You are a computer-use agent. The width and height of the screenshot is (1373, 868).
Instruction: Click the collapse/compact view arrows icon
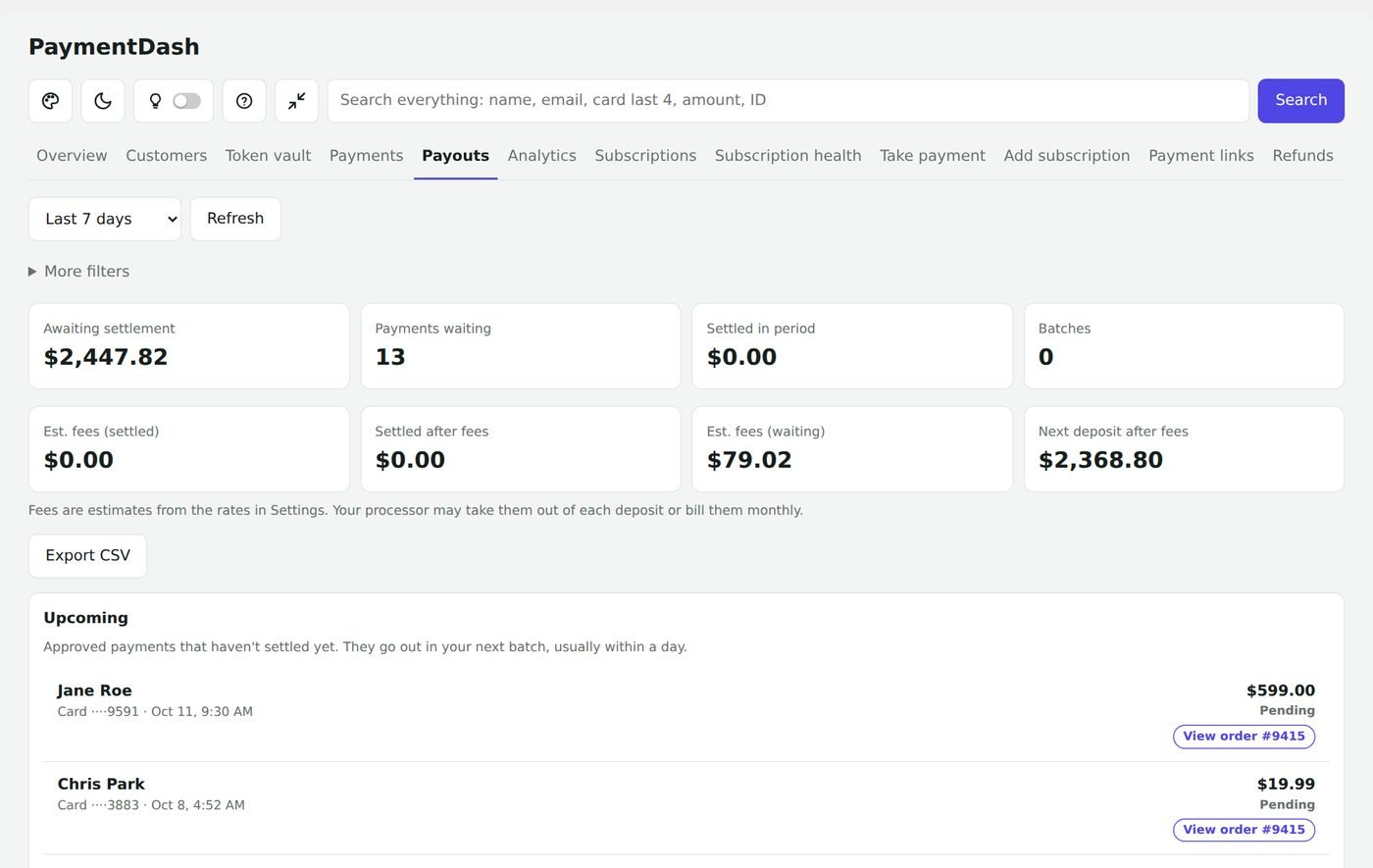pyautogui.click(x=296, y=101)
